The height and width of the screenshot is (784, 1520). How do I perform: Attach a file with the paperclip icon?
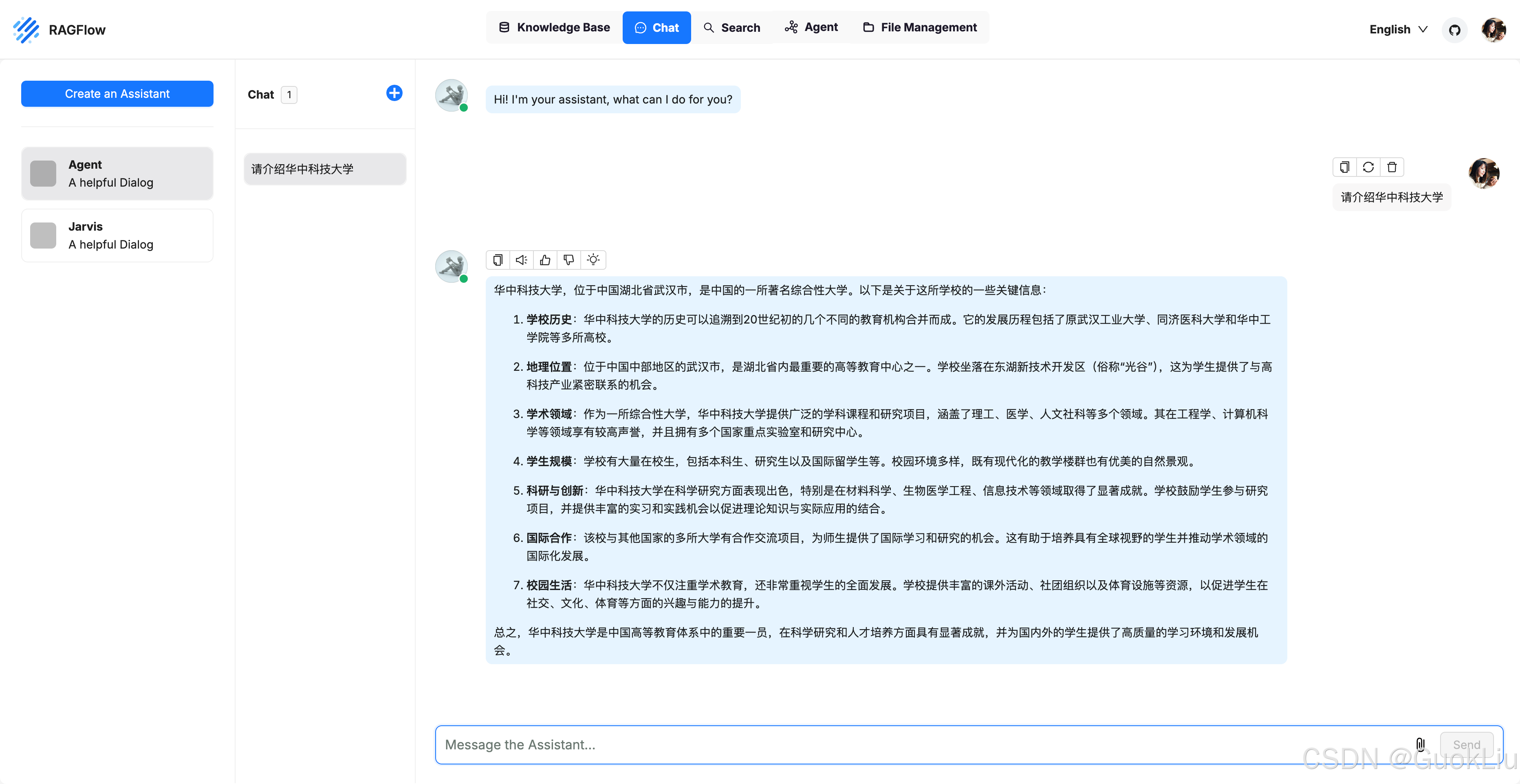1420,744
